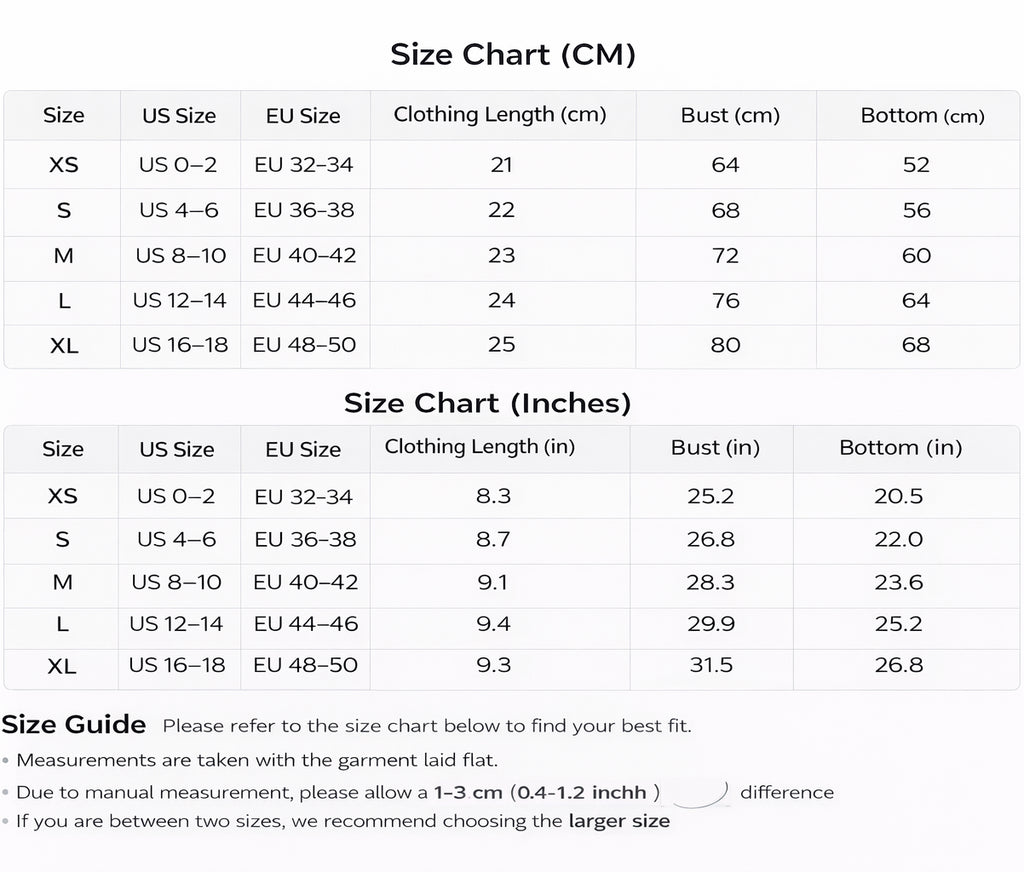Click the XL row label in Inches chart

pyautogui.click(x=62, y=666)
